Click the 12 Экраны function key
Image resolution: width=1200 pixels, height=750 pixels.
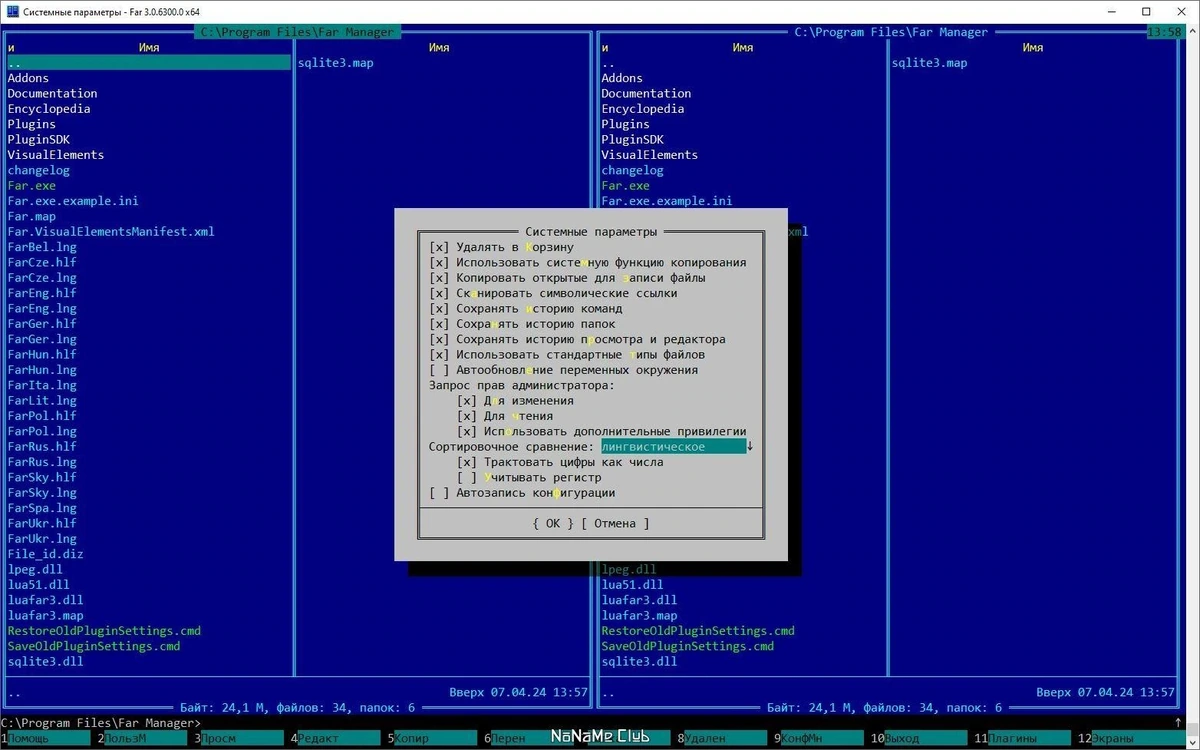(x=1130, y=738)
